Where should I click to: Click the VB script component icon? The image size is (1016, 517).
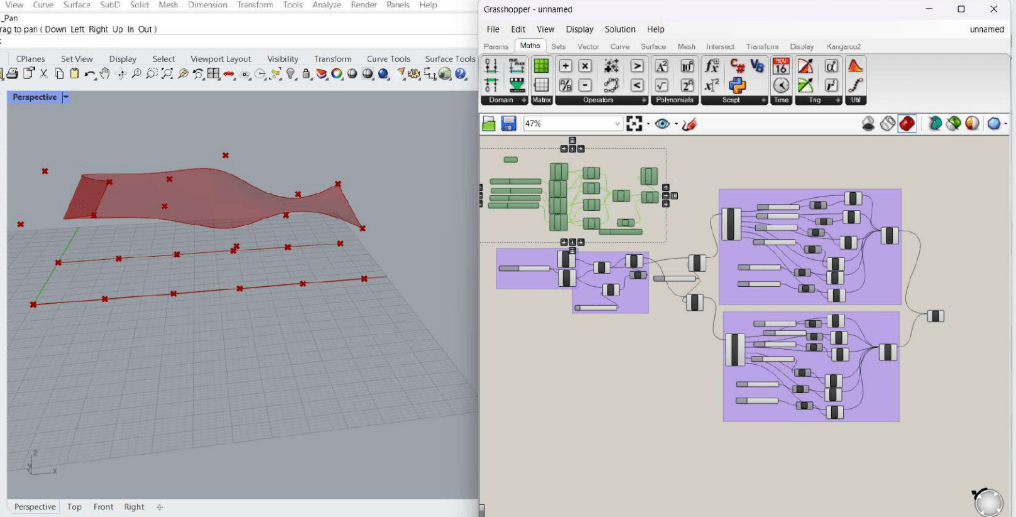(x=757, y=66)
